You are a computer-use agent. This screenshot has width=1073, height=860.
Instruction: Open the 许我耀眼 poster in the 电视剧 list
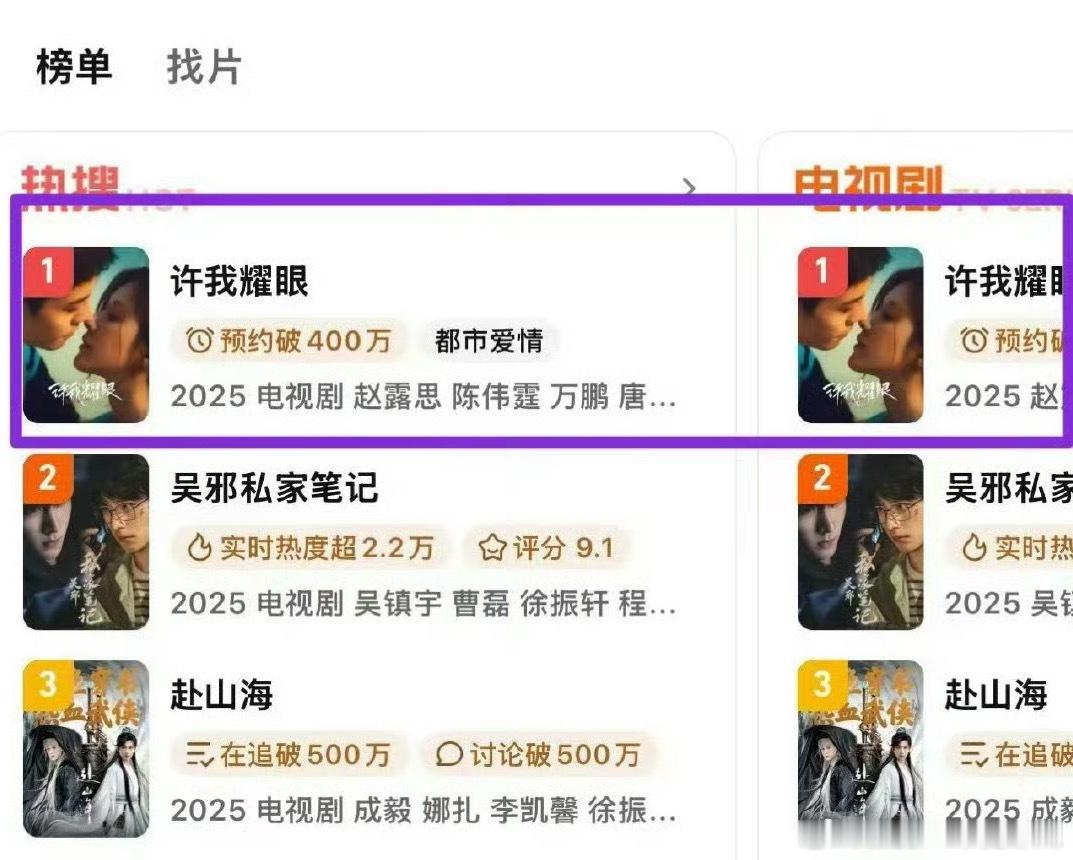point(861,335)
